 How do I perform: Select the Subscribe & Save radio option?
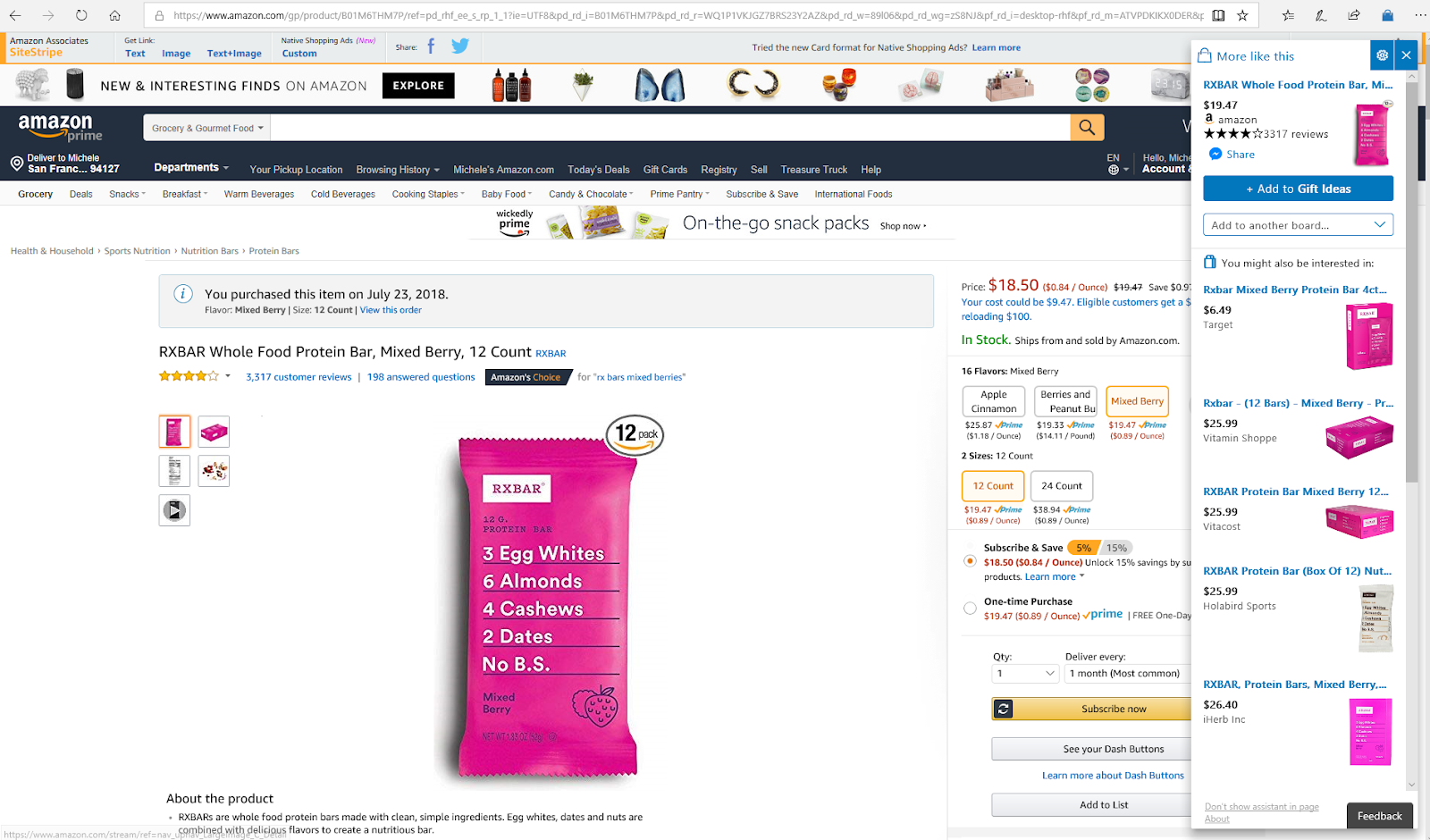[x=970, y=561]
